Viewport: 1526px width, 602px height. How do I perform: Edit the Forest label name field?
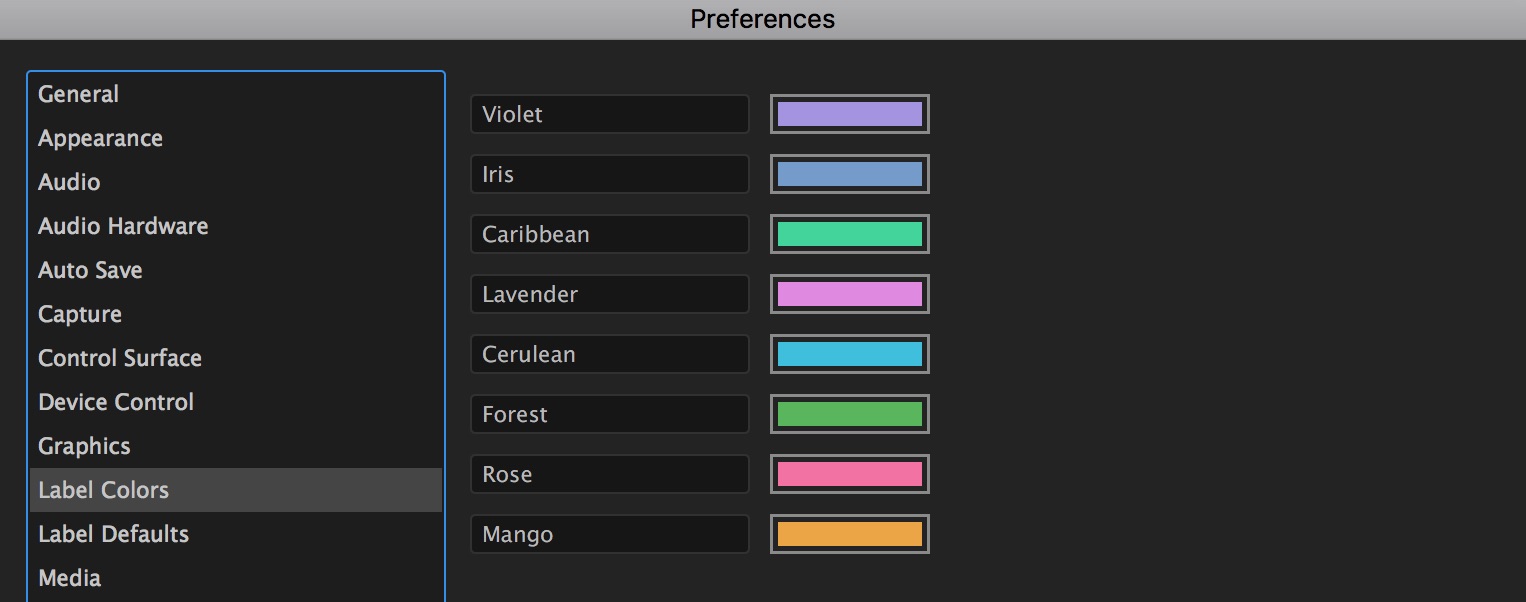(610, 414)
